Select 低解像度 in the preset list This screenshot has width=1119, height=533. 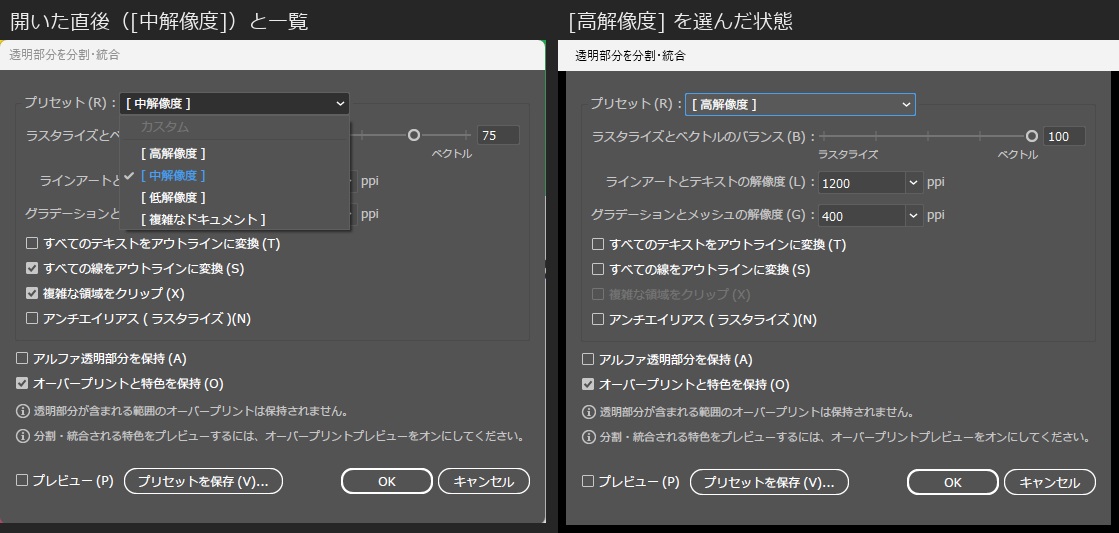[173, 197]
